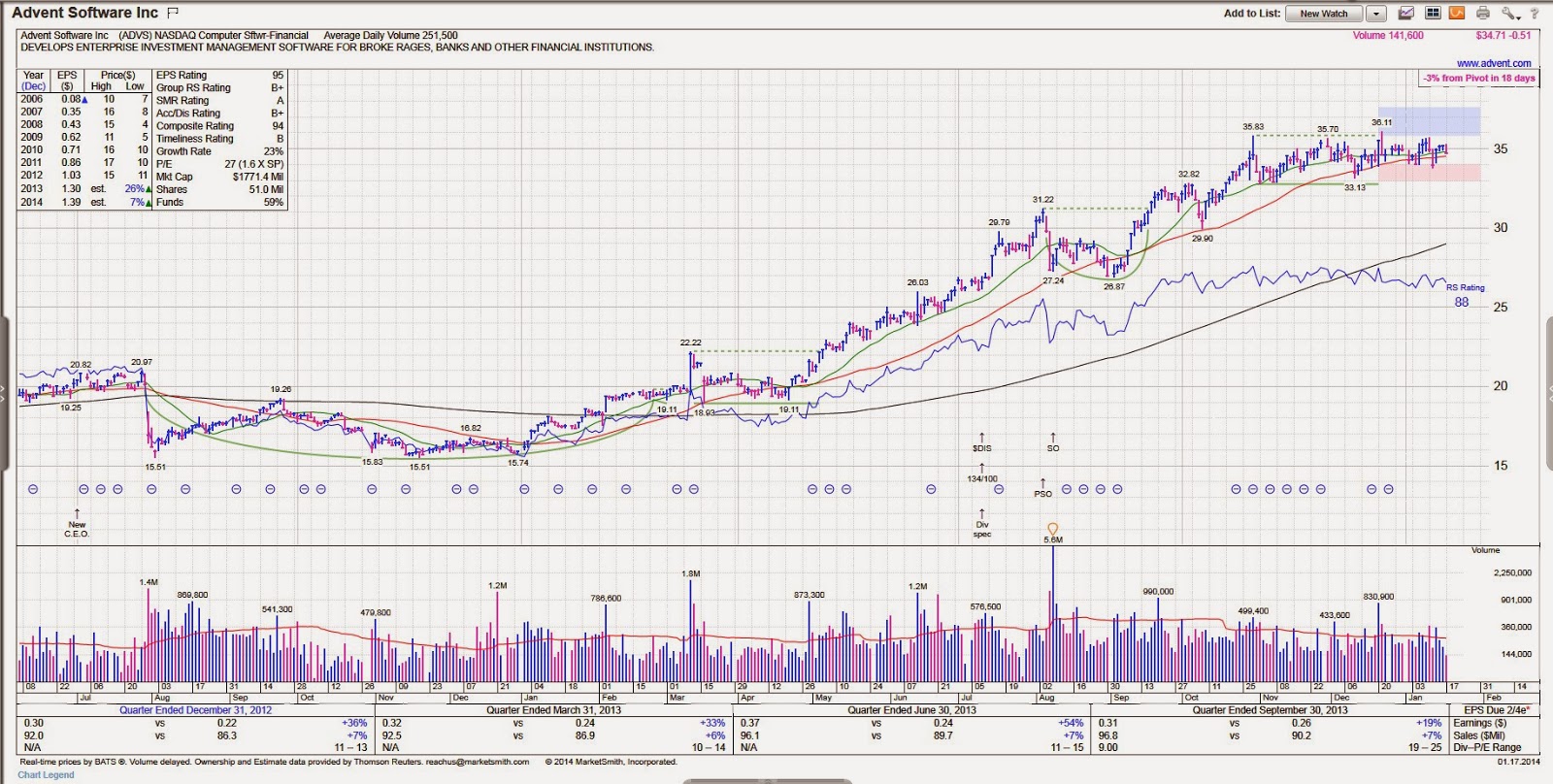This screenshot has height=784, width=1553.
Task: Click the Div spec event arrow
Action: point(981,513)
